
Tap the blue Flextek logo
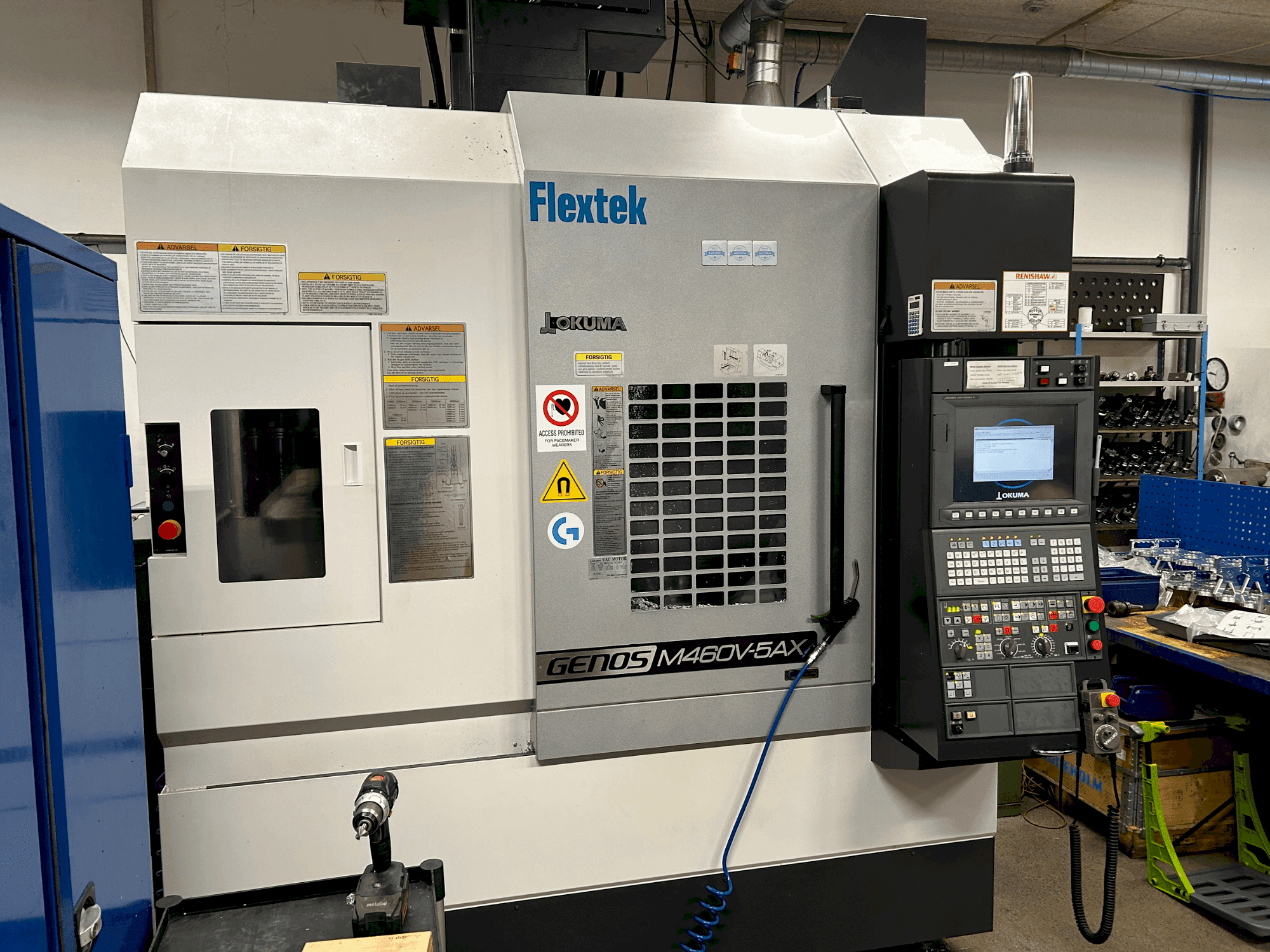click(587, 204)
